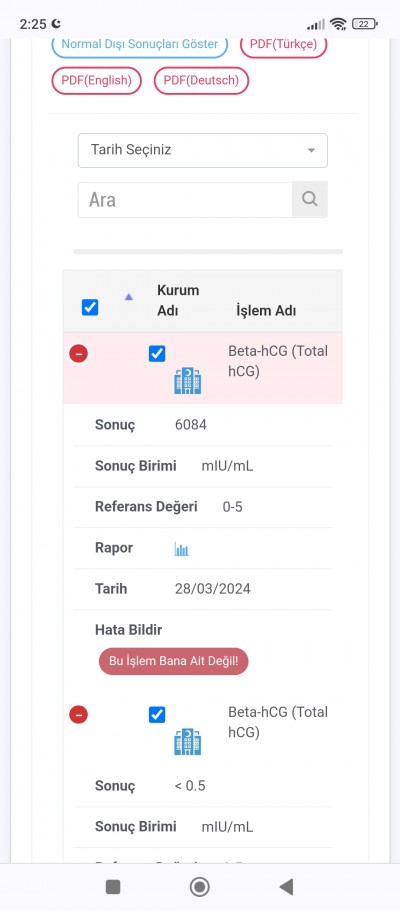This screenshot has height=911, width=400.
Task: Open the Tarih Seçiniz date dropdown
Action: point(203,150)
